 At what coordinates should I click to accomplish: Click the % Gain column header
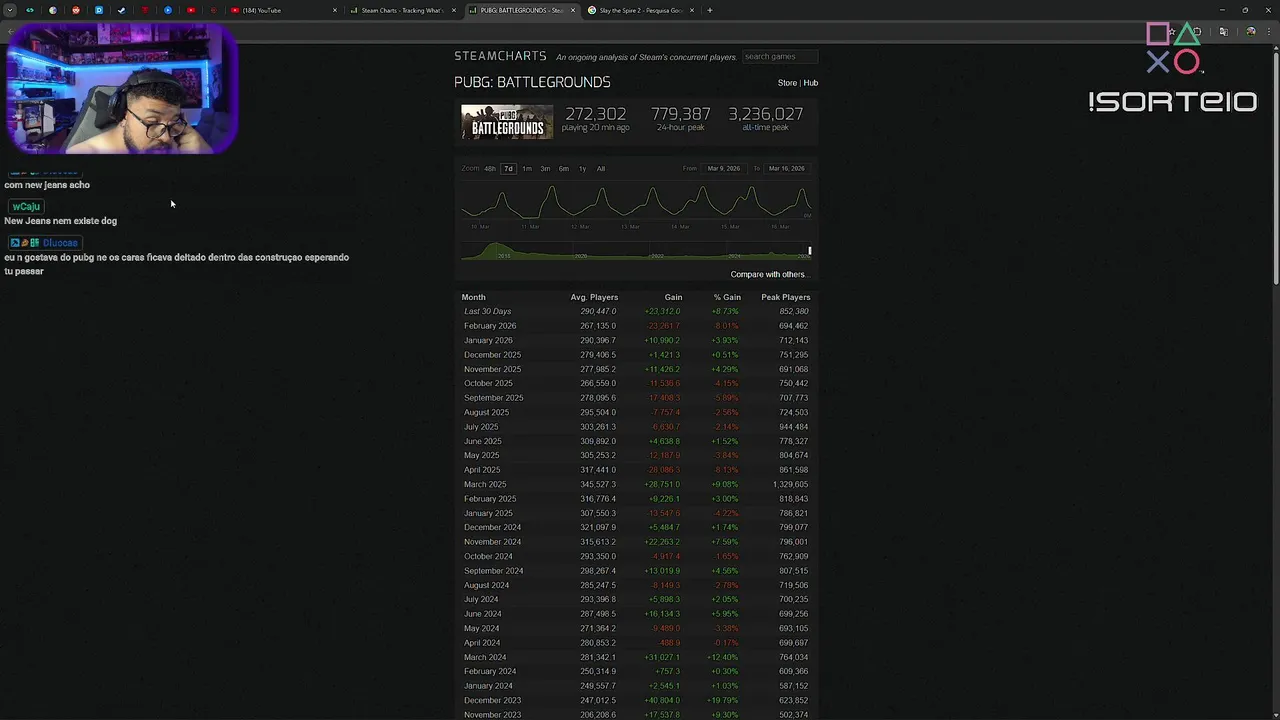pyautogui.click(x=727, y=297)
